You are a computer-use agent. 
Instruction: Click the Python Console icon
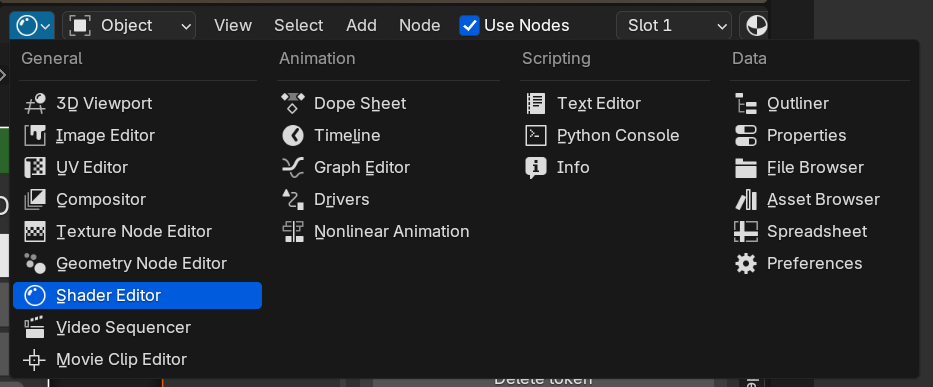pos(536,136)
